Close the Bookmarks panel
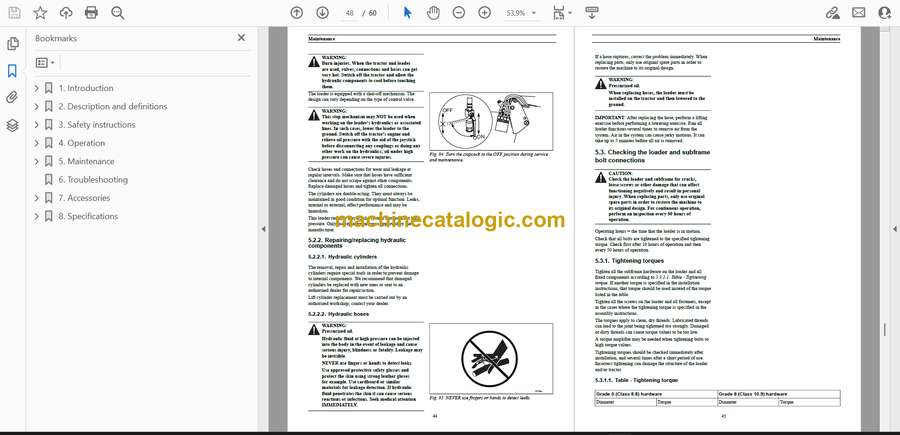Image resolution: width=900 pixels, height=435 pixels. [x=241, y=38]
